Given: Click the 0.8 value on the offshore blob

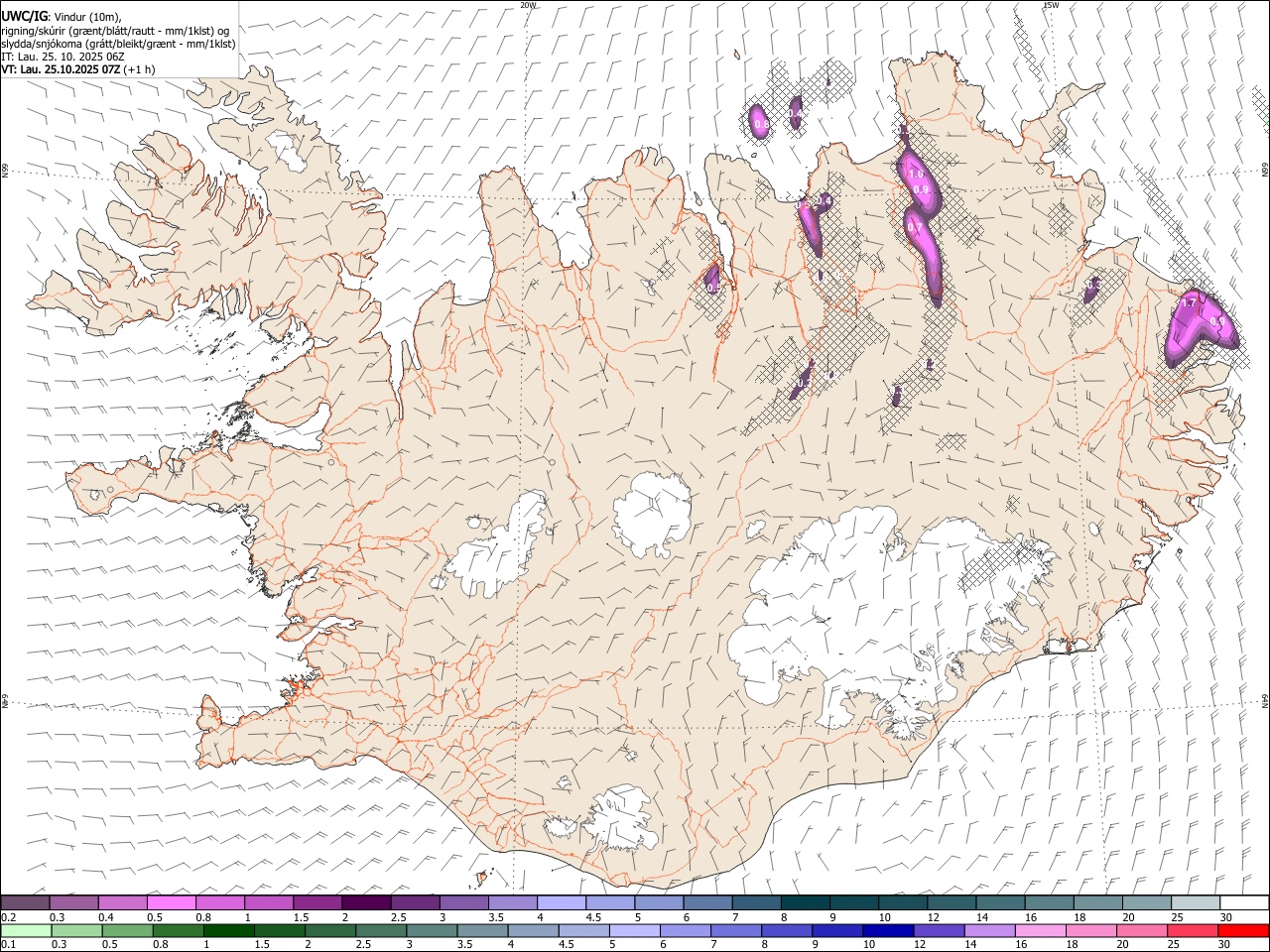Looking at the screenshot, I should [760, 125].
